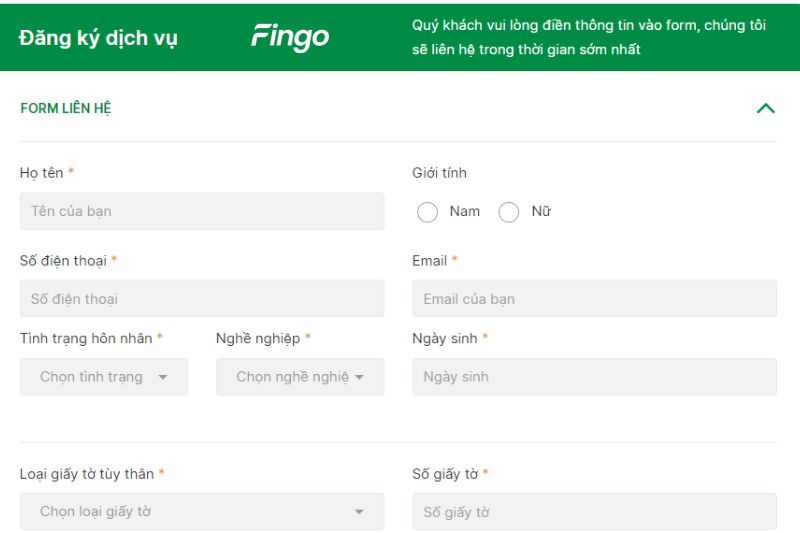The image size is (800, 533).
Task: Click the Ngày sinh date field
Action: (594, 377)
